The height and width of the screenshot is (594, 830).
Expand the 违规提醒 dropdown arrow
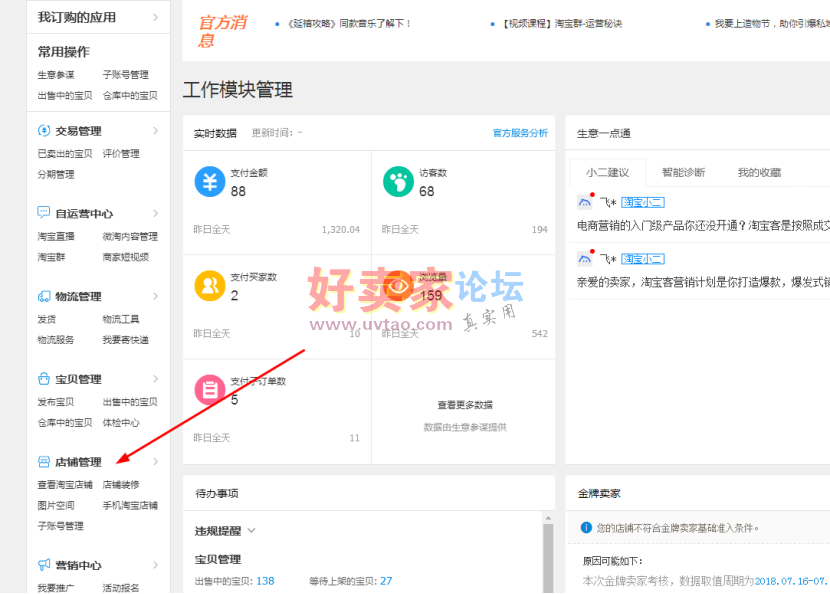coord(252,531)
